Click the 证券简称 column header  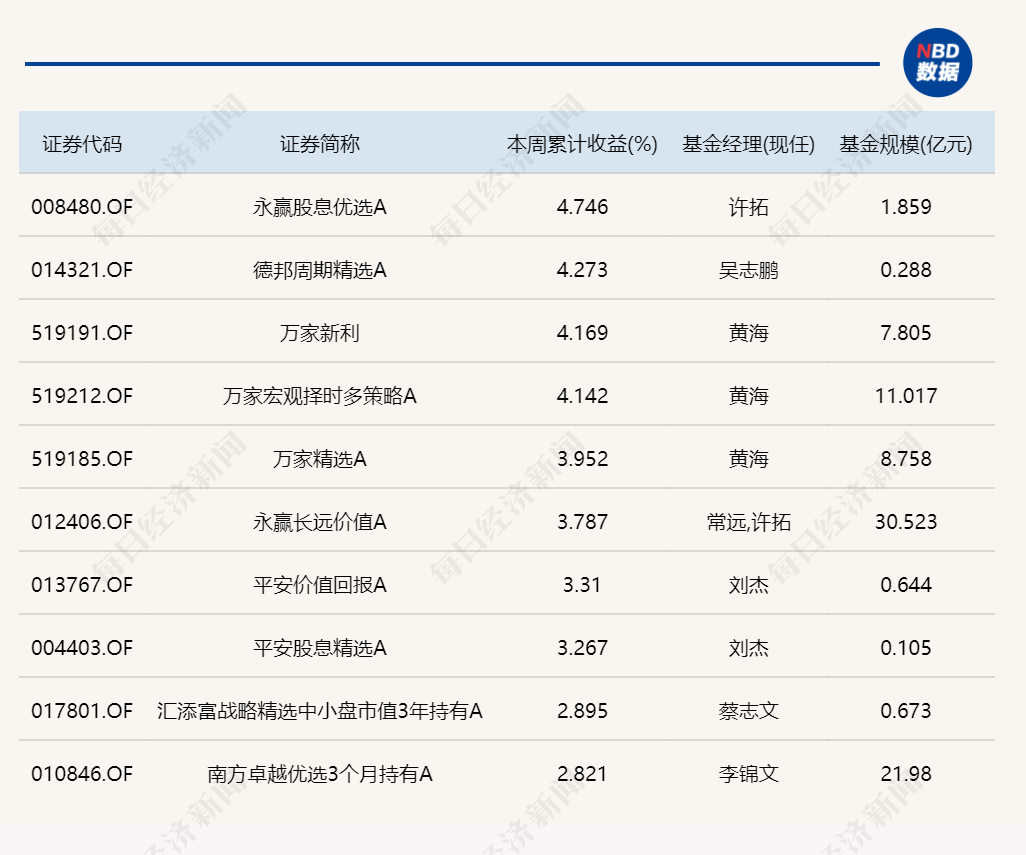coord(319,144)
